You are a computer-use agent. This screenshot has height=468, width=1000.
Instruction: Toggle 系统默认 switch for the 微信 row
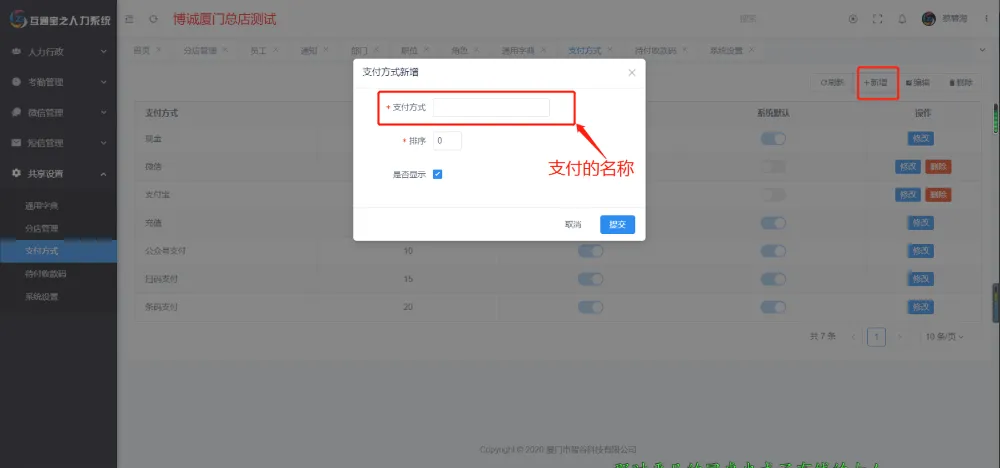coord(772,167)
